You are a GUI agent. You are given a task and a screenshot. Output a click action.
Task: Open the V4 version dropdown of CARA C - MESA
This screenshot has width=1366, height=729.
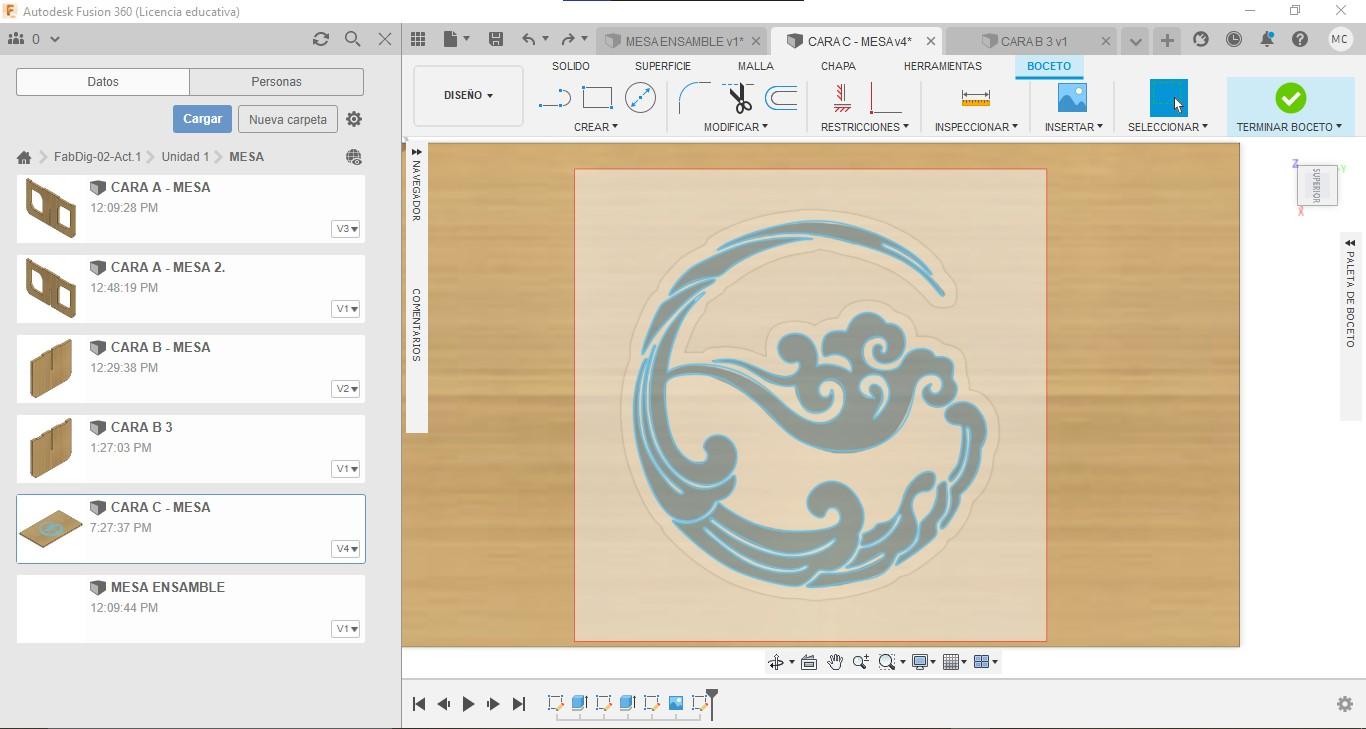[345, 549]
